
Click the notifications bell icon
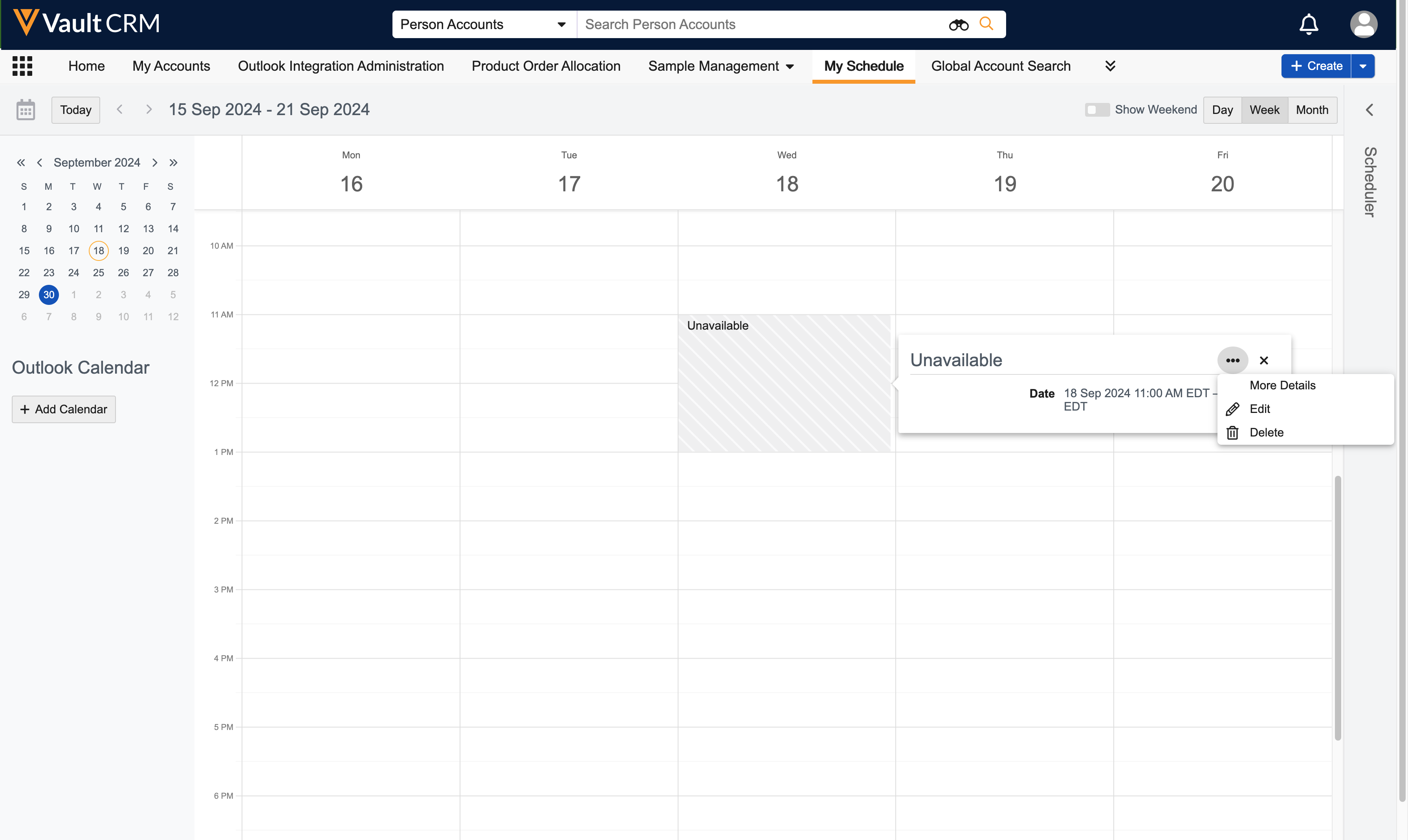click(x=1308, y=24)
